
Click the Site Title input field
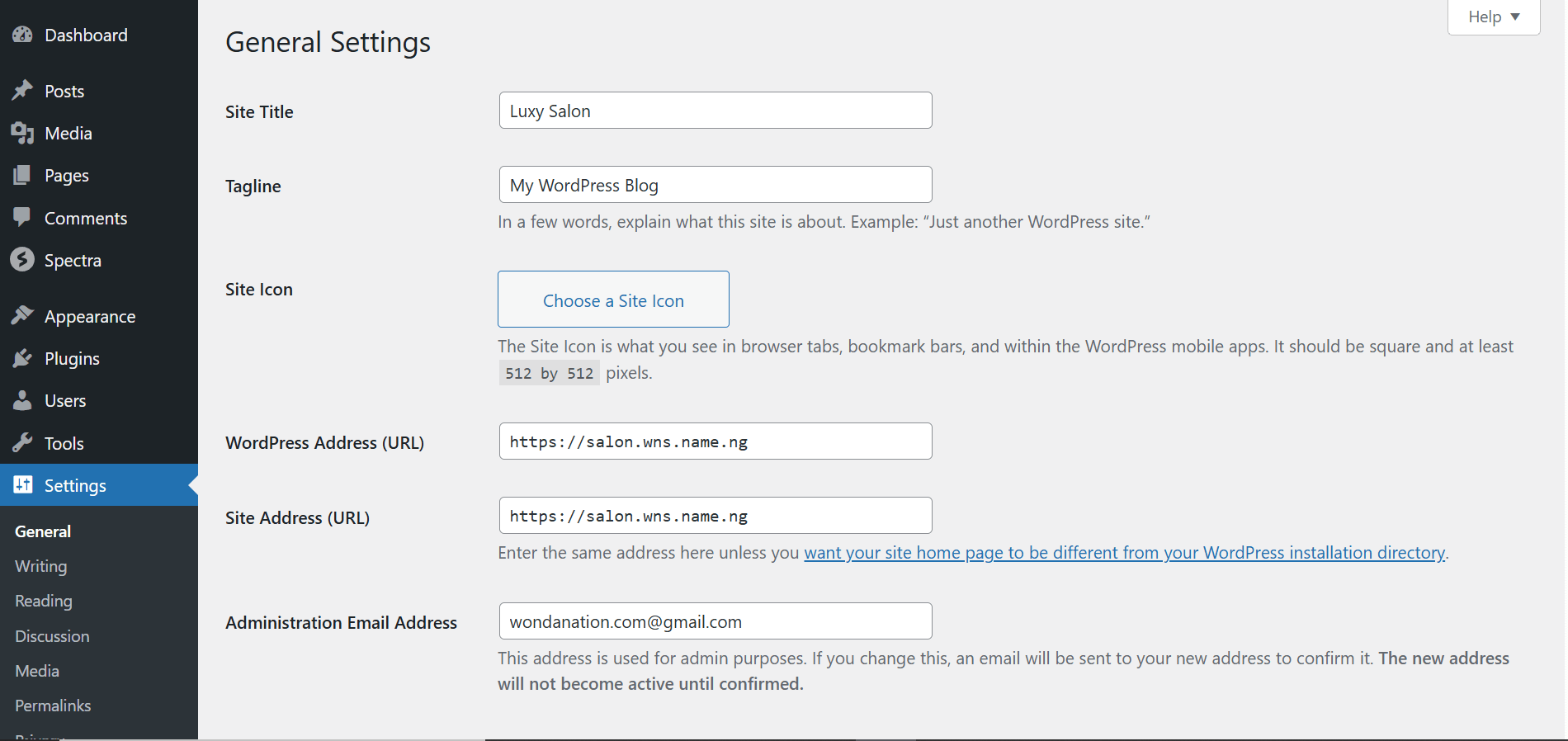point(716,111)
